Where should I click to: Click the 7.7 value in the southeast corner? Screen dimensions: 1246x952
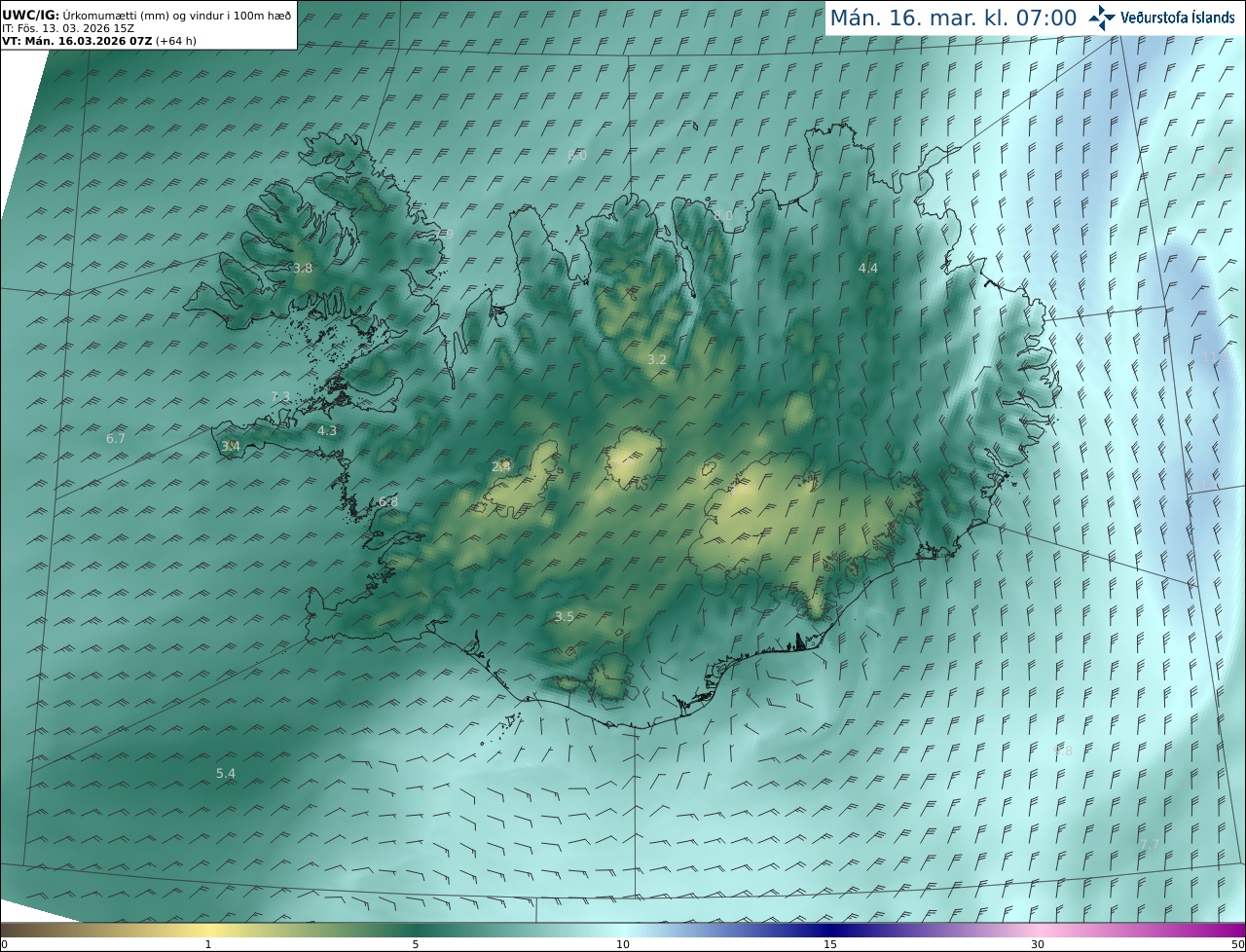click(1150, 844)
